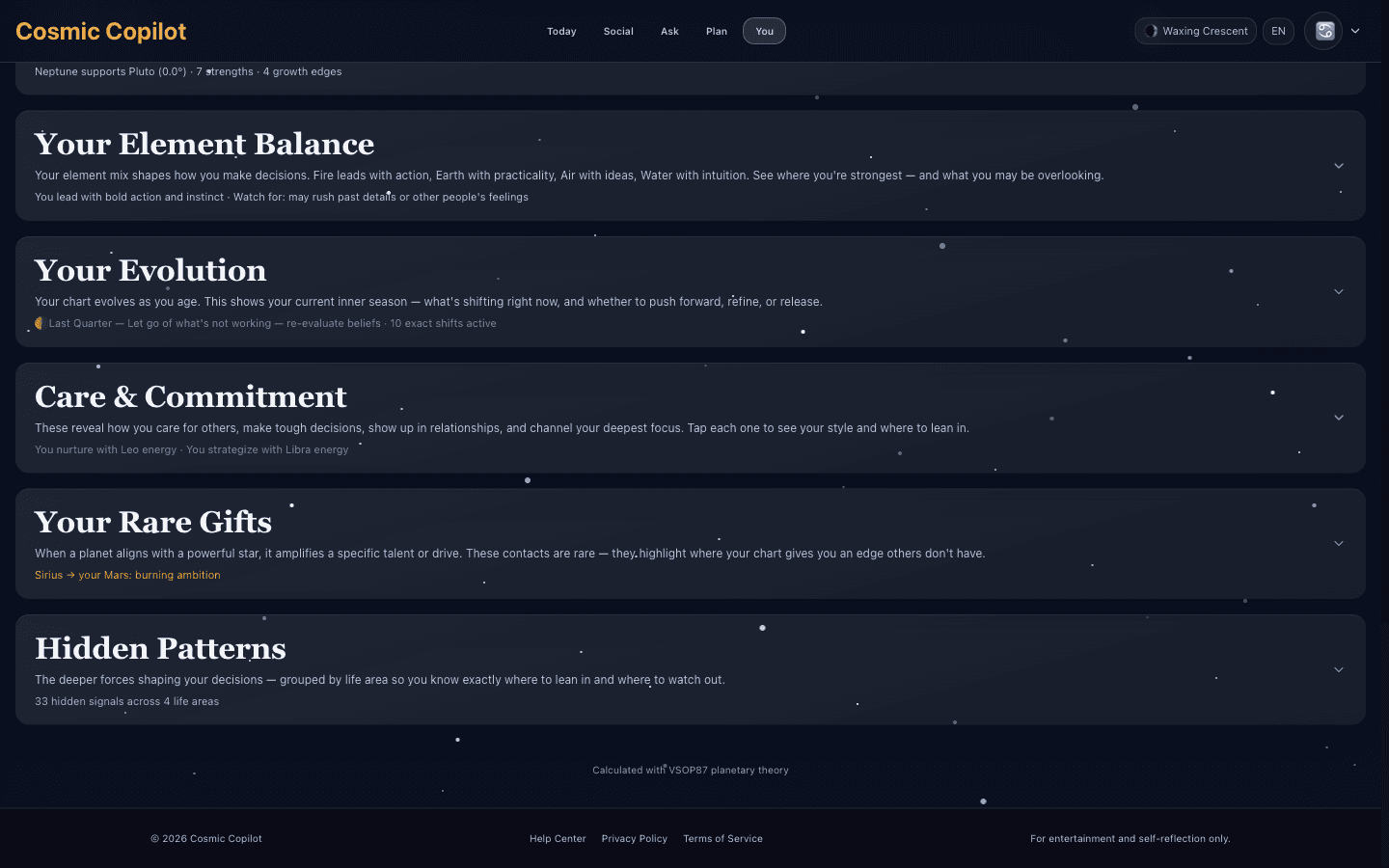
Task: Click the Cosmic Copilot logo
Action: point(101,31)
